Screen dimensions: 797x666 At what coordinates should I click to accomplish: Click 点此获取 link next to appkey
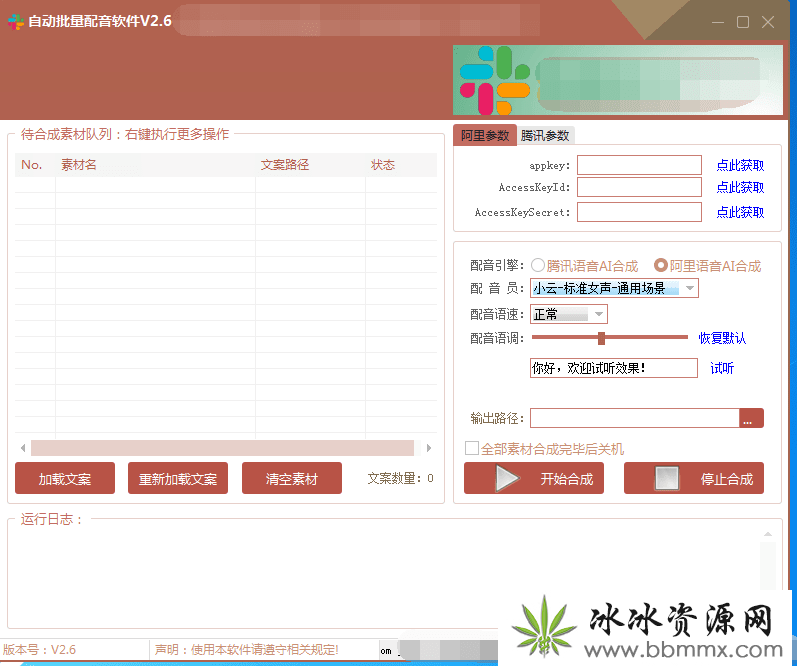coord(740,166)
